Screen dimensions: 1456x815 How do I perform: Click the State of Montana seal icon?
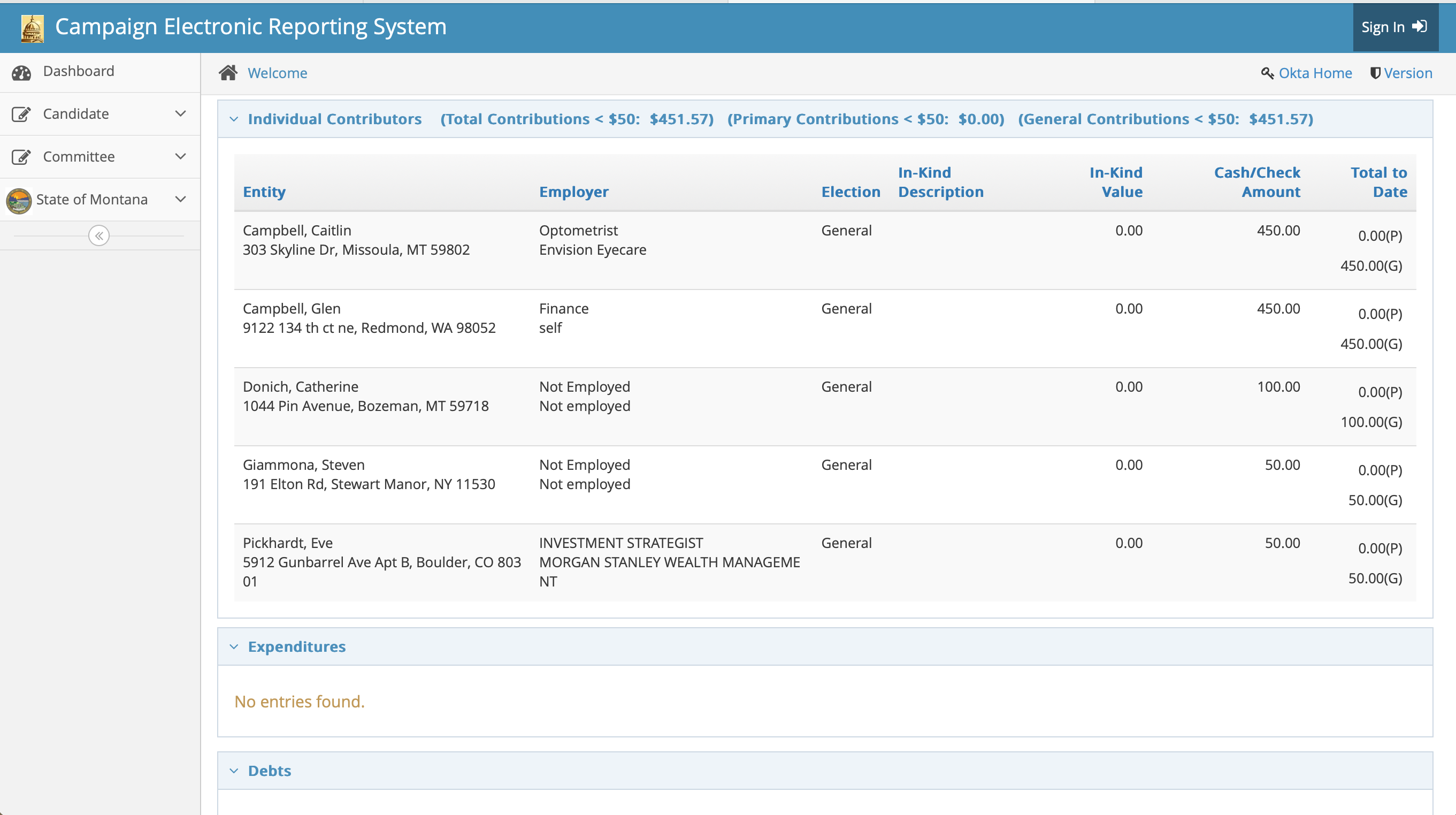tap(19, 201)
